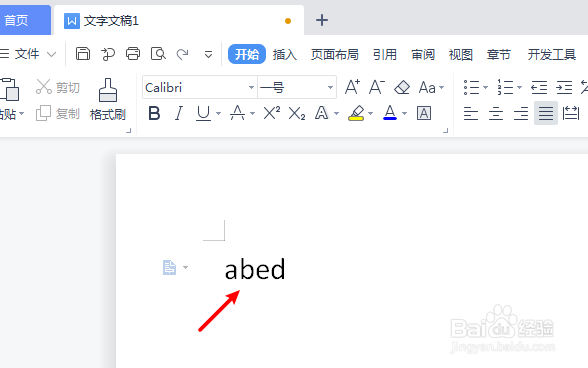Image resolution: width=588 pixels, height=368 pixels.
Task: Open Print Preview icon
Action: [x=158, y=54]
